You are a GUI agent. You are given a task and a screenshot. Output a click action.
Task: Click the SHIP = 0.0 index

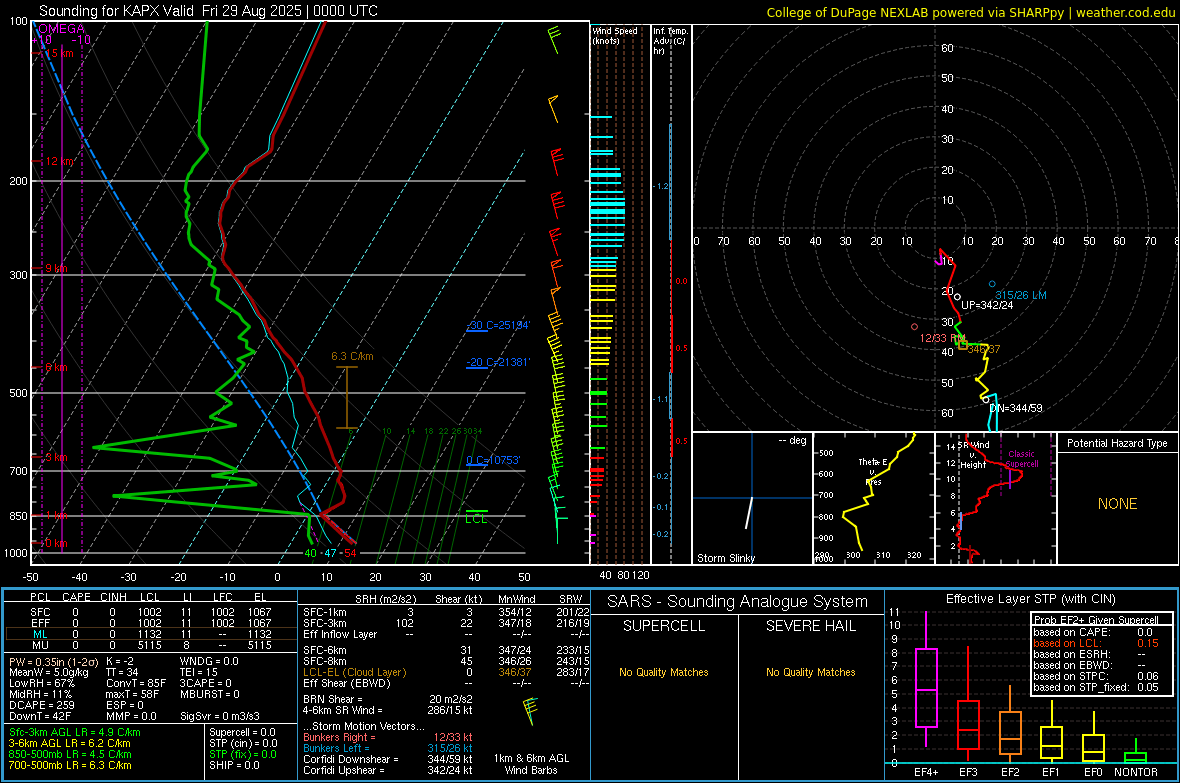click(x=234, y=765)
